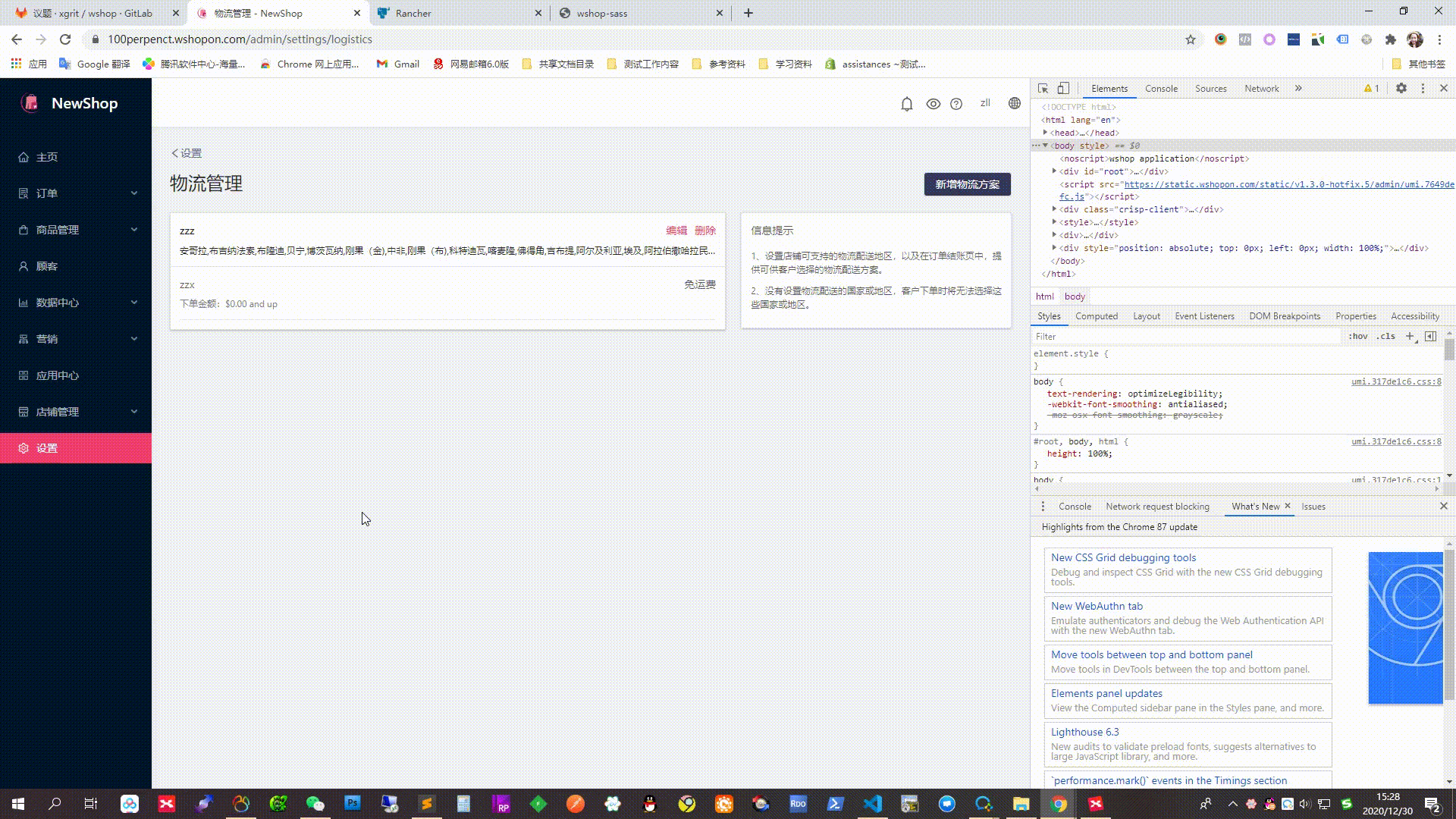The width and height of the screenshot is (1456, 819).
Task: Open DevTools settings gear
Action: click(1401, 88)
